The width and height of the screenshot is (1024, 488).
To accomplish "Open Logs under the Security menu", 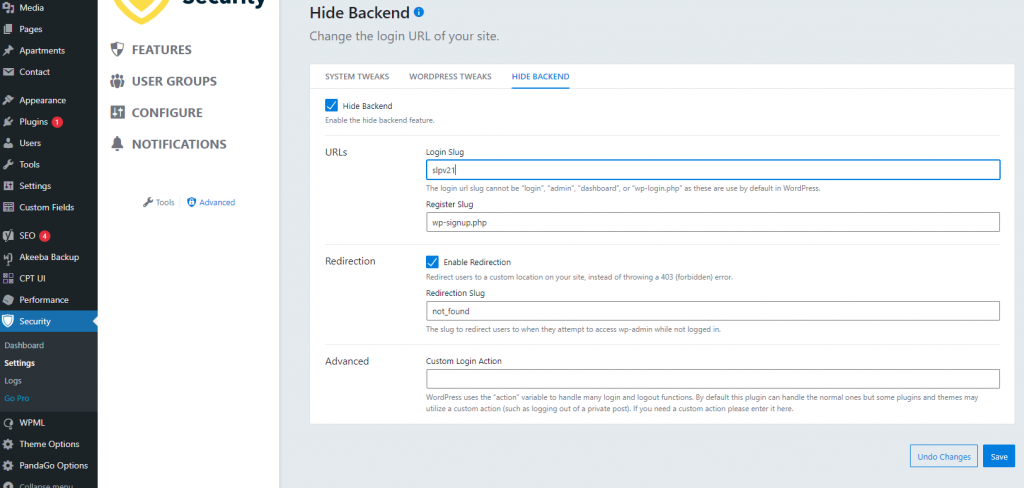I will 13,381.
